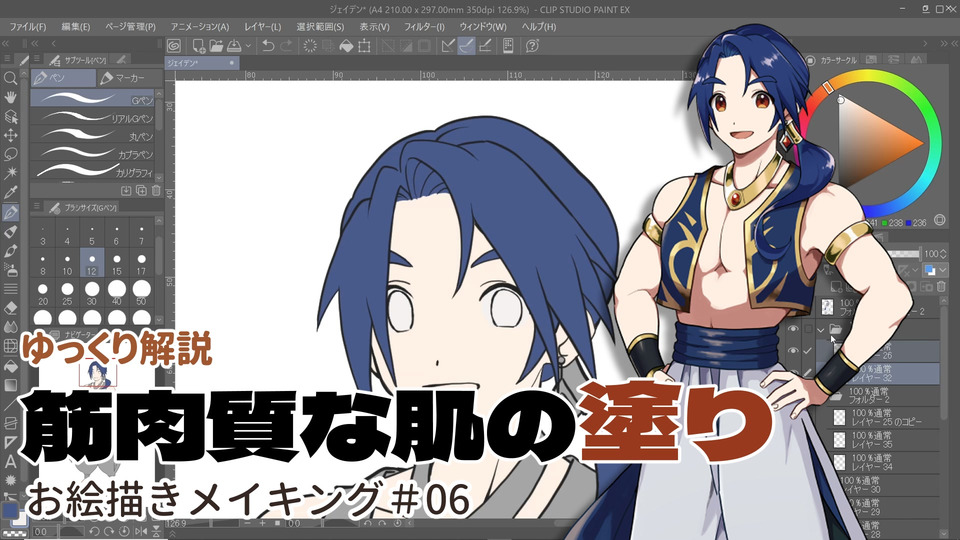Select the Pen tool in toolbar
Screen dimensions: 960x540
10,212
